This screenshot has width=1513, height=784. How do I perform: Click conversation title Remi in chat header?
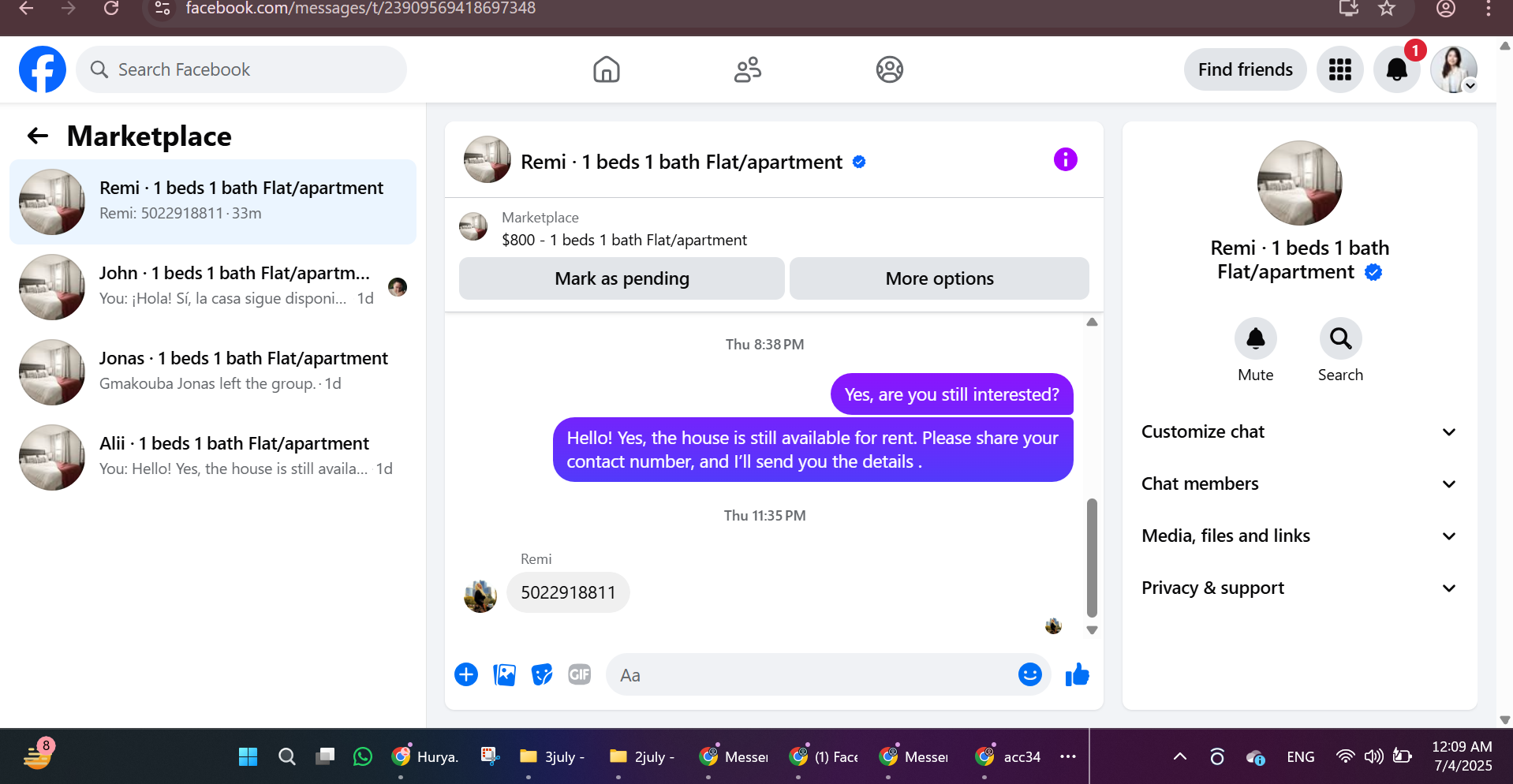(682, 162)
